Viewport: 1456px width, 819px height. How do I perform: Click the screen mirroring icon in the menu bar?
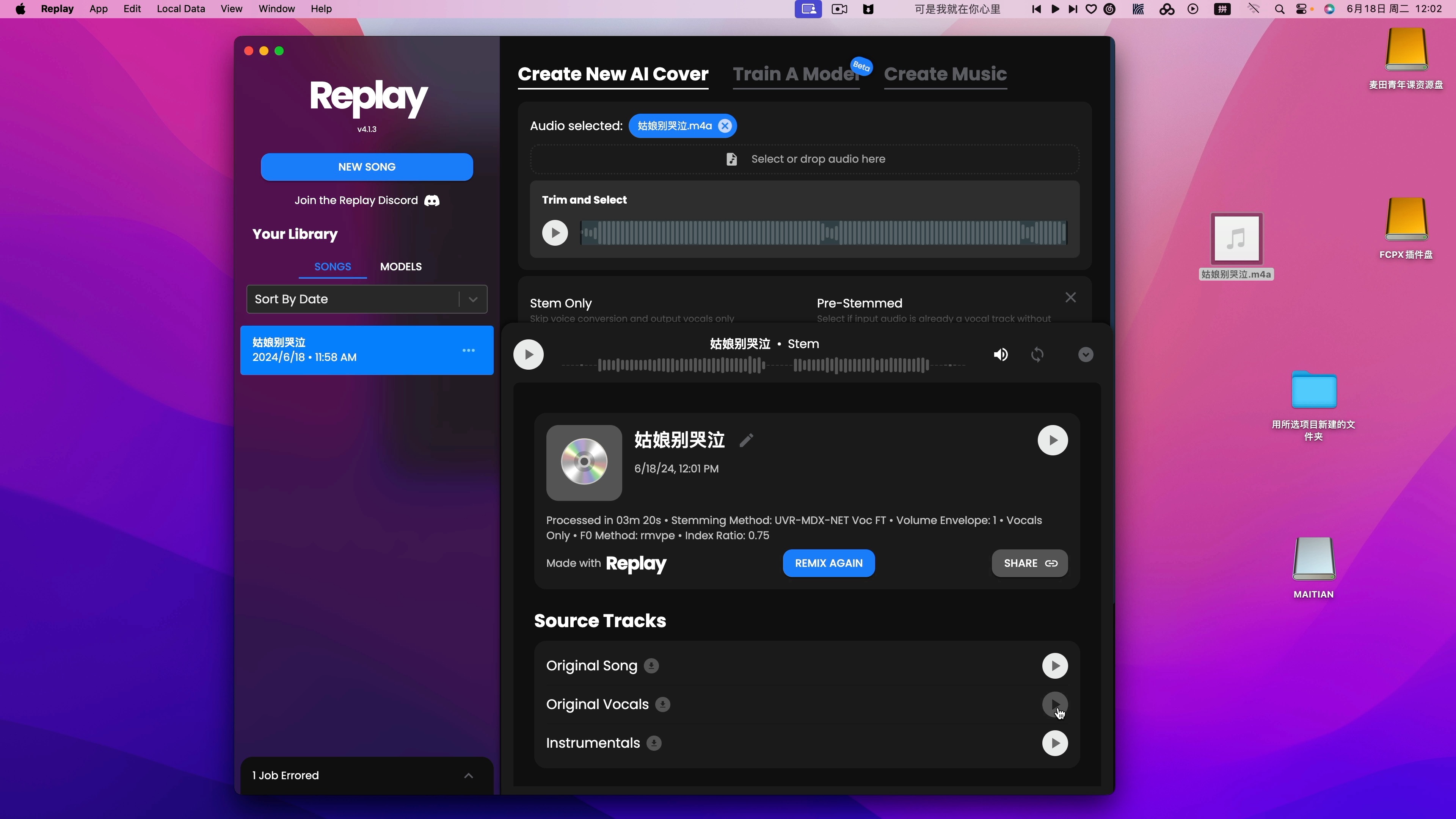click(808, 9)
